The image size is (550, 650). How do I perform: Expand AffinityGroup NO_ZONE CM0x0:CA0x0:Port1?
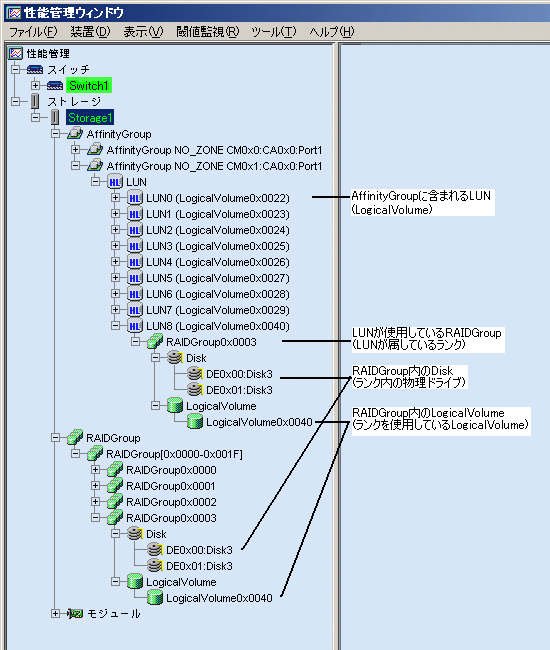click(75, 149)
